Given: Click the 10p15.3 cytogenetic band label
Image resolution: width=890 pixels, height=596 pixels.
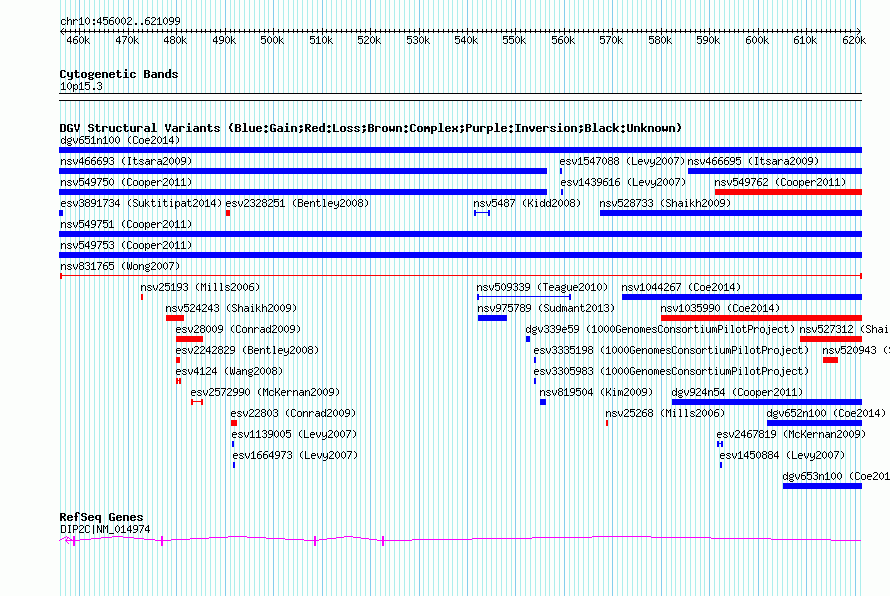Looking at the screenshot, I should point(81,86).
